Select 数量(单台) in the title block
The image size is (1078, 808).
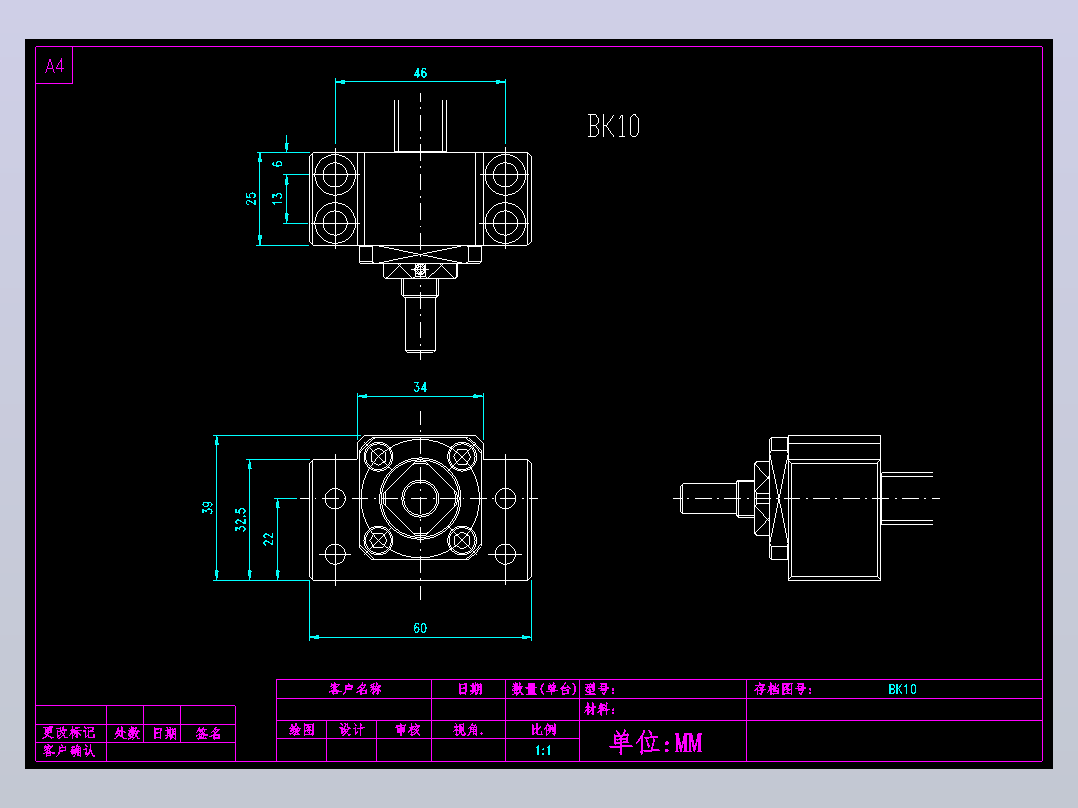point(543,689)
